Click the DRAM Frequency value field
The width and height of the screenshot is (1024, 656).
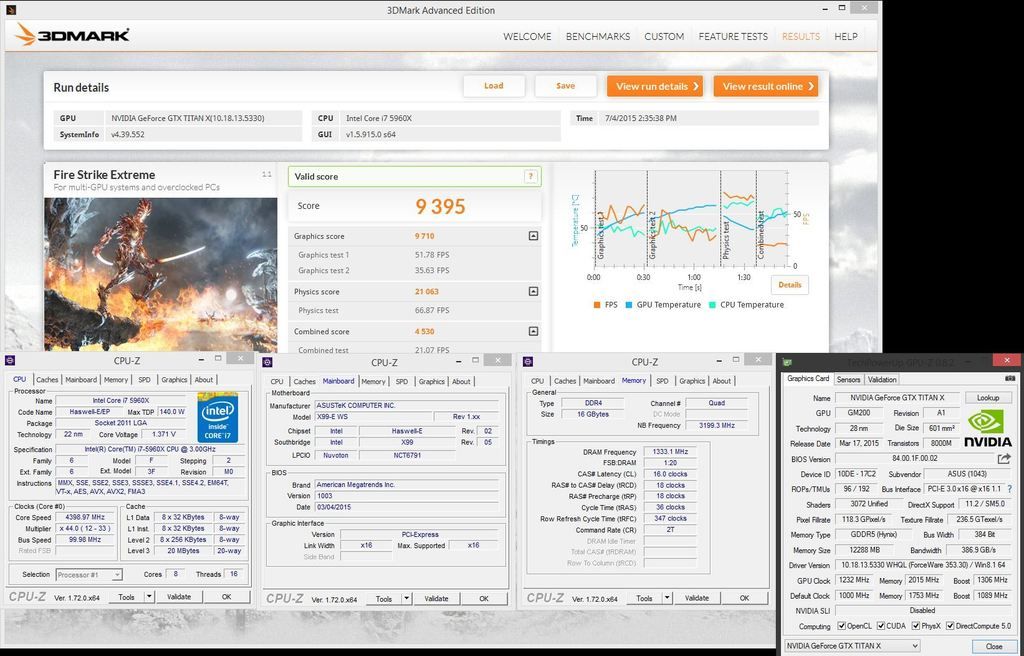pyautogui.click(x=671, y=451)
